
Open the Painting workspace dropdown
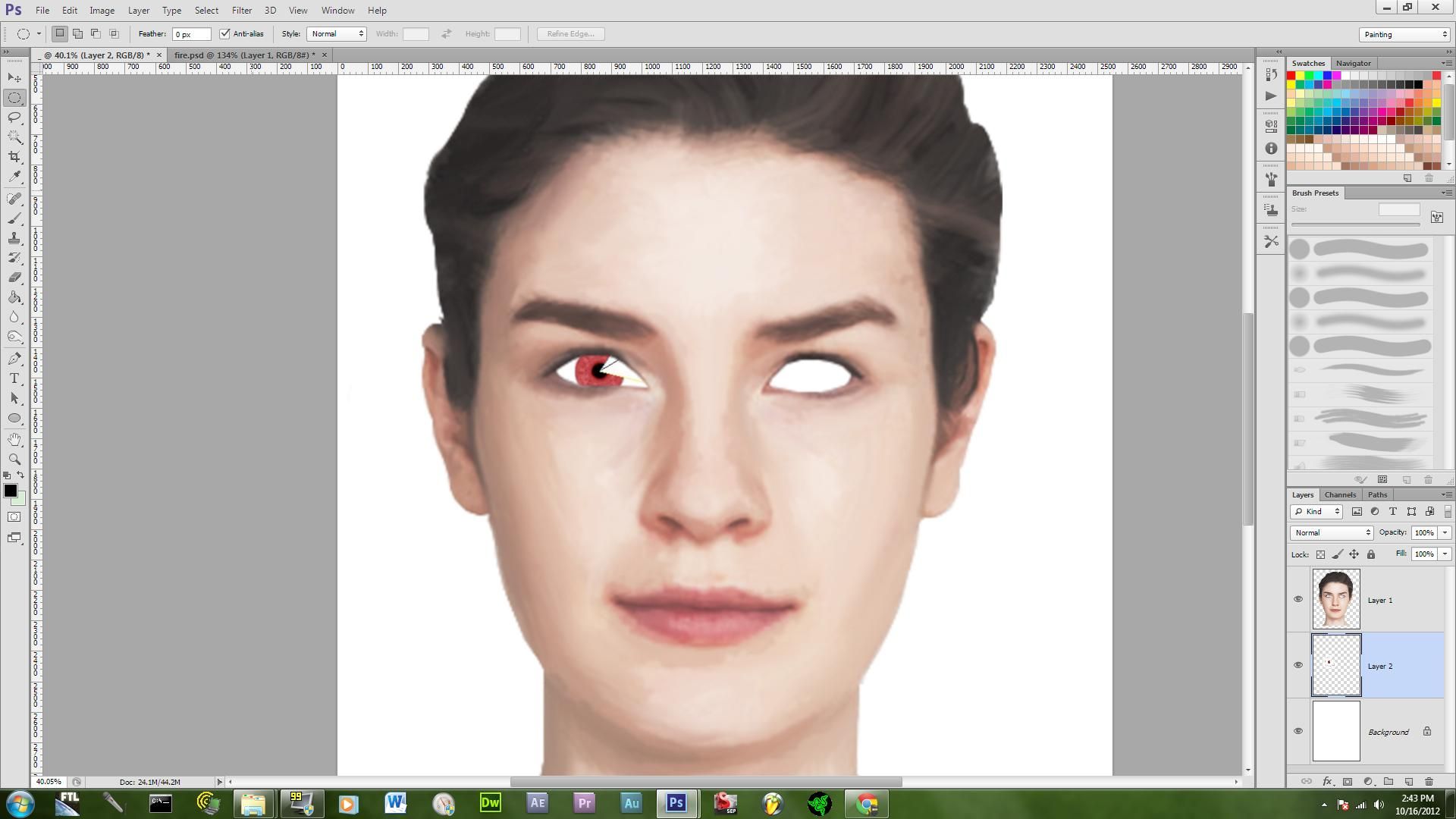(1404, 34)
